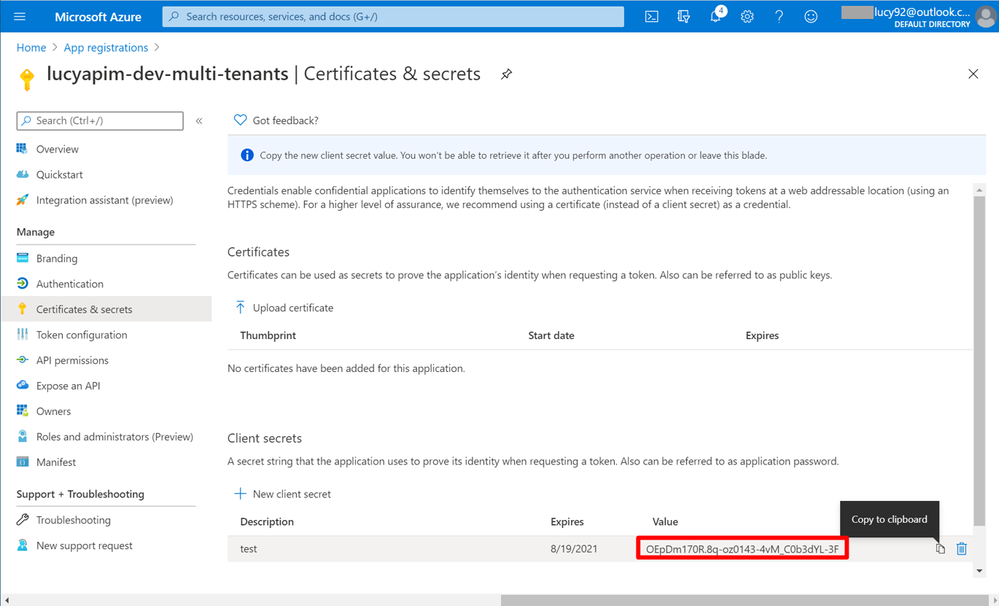The width and height of the screenshot is (999, 606).
Task: Pin this blade using the pin icon
Action: coord(507,75)
